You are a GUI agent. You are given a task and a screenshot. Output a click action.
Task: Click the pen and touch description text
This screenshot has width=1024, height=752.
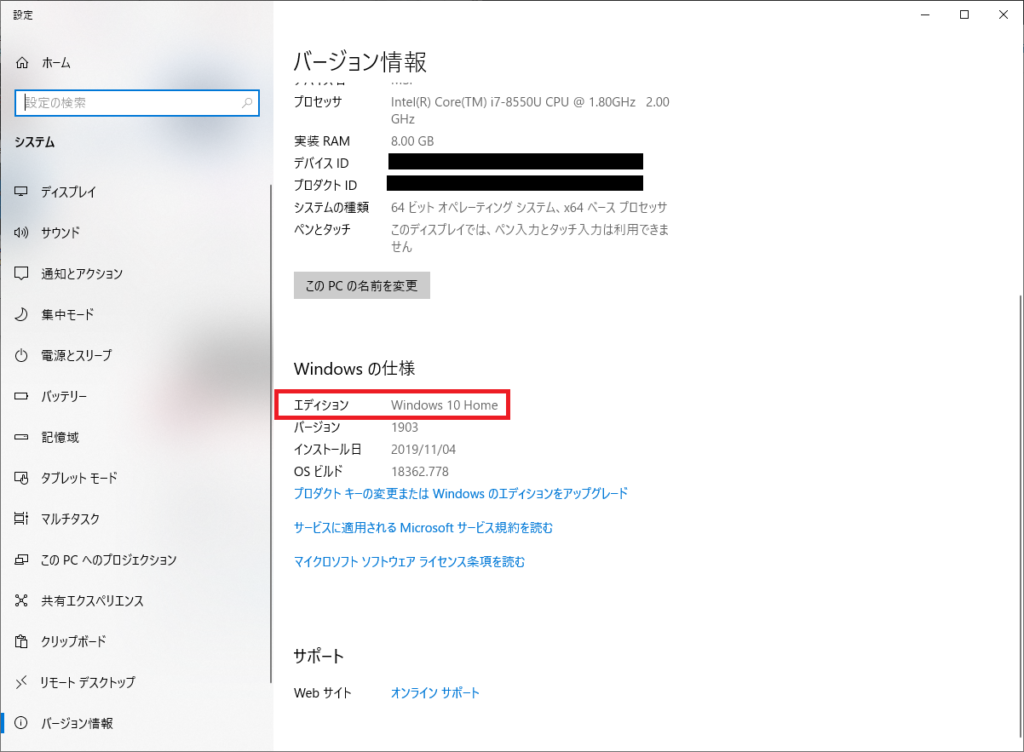coord(530,238)
